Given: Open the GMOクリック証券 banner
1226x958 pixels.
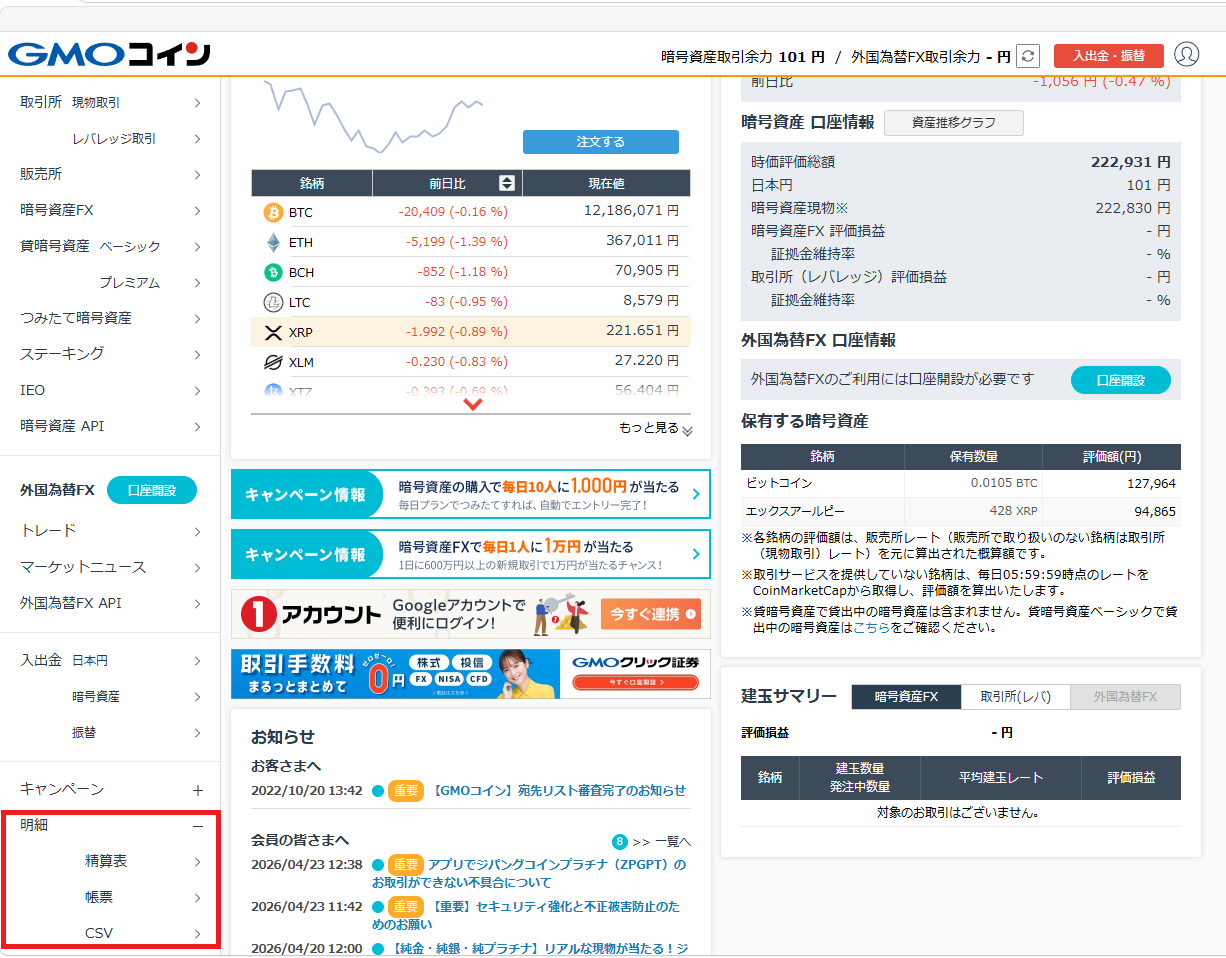Looking at the screenshot, I should click(x=471, y=674).
